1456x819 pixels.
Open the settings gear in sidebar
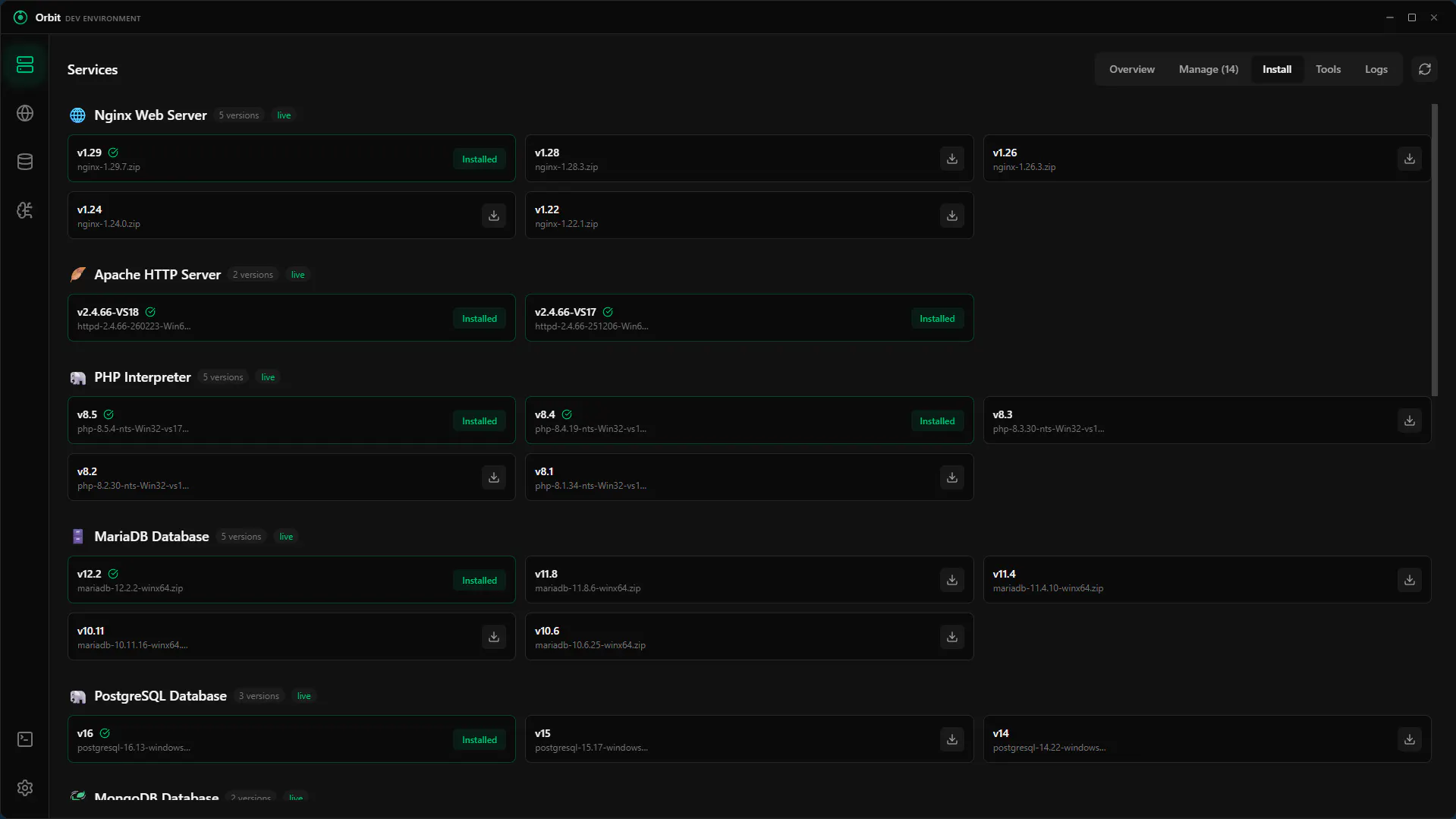(25, 788)
